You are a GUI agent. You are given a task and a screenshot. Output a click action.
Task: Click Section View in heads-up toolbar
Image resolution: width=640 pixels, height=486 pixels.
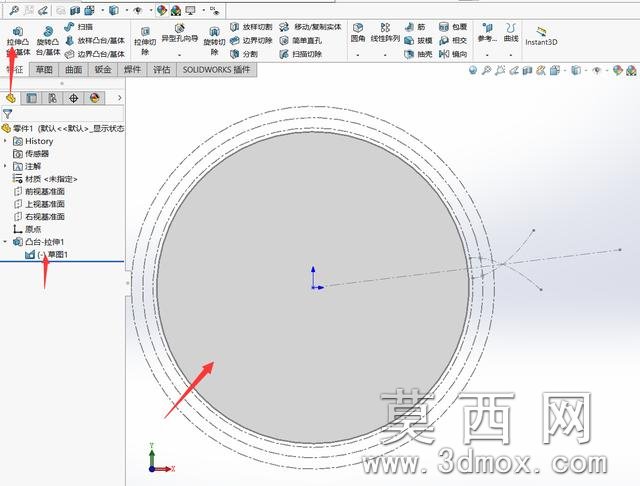click(527, 71)
